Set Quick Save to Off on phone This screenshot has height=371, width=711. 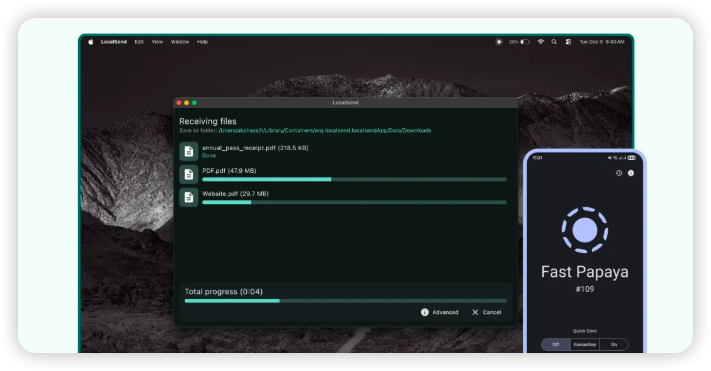[556, 345]
